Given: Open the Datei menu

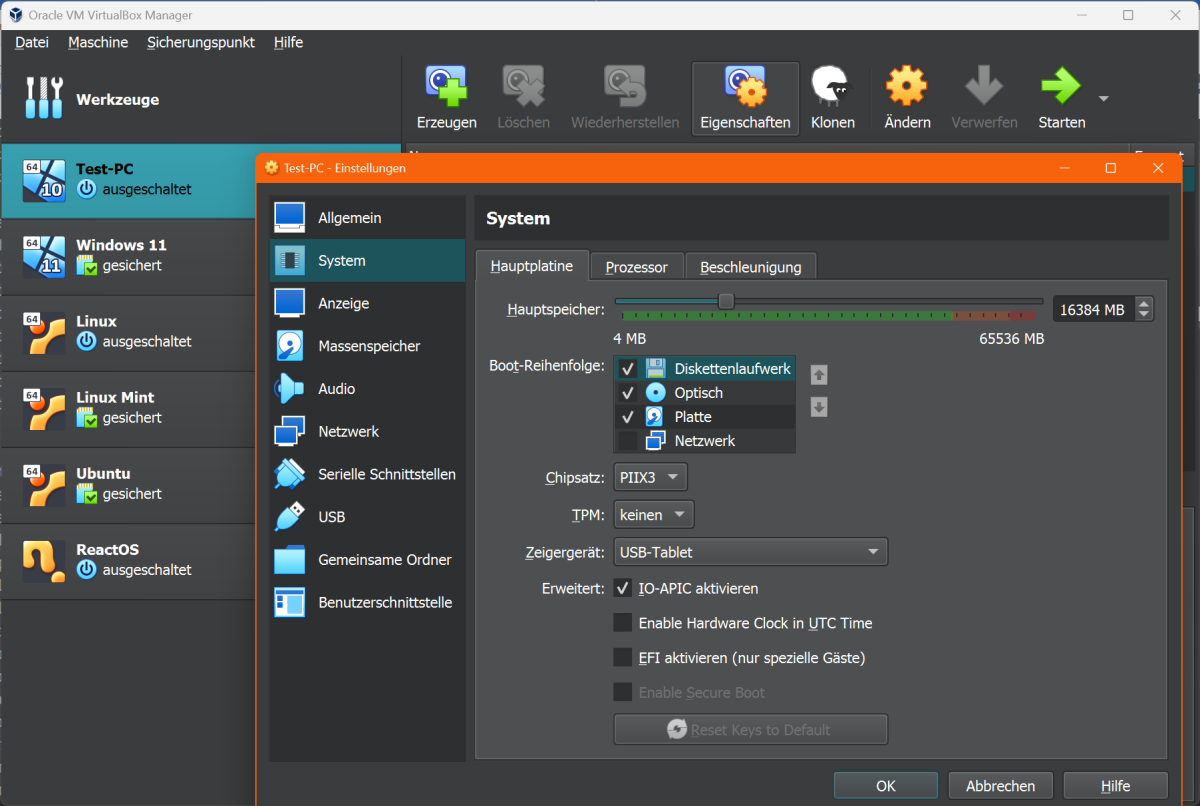Looking at the screenshot, I should pyautogui.click(x=32, y=42).
